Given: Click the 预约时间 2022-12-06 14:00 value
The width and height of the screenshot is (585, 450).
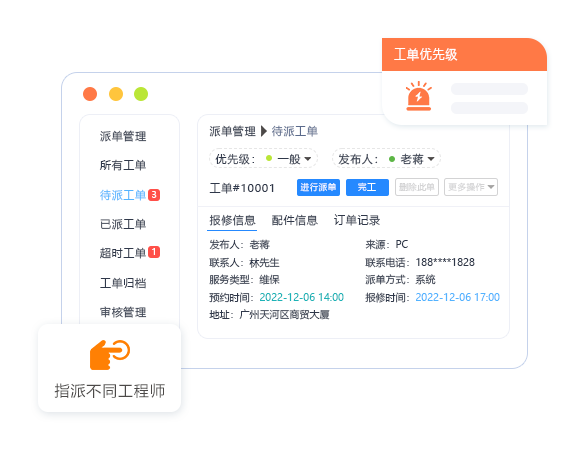Looking at the screenshot, I should pyautogui.click(x=301, y=297).
